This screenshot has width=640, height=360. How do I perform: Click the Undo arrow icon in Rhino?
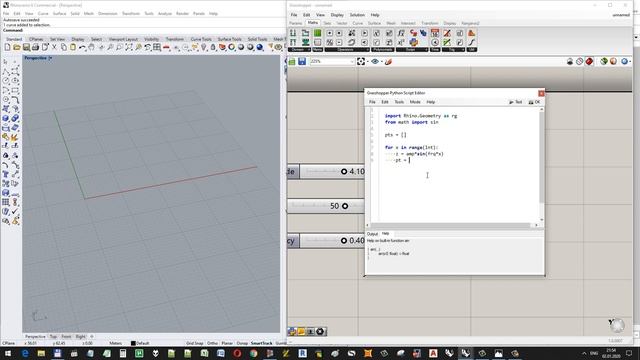coord(82,47)
